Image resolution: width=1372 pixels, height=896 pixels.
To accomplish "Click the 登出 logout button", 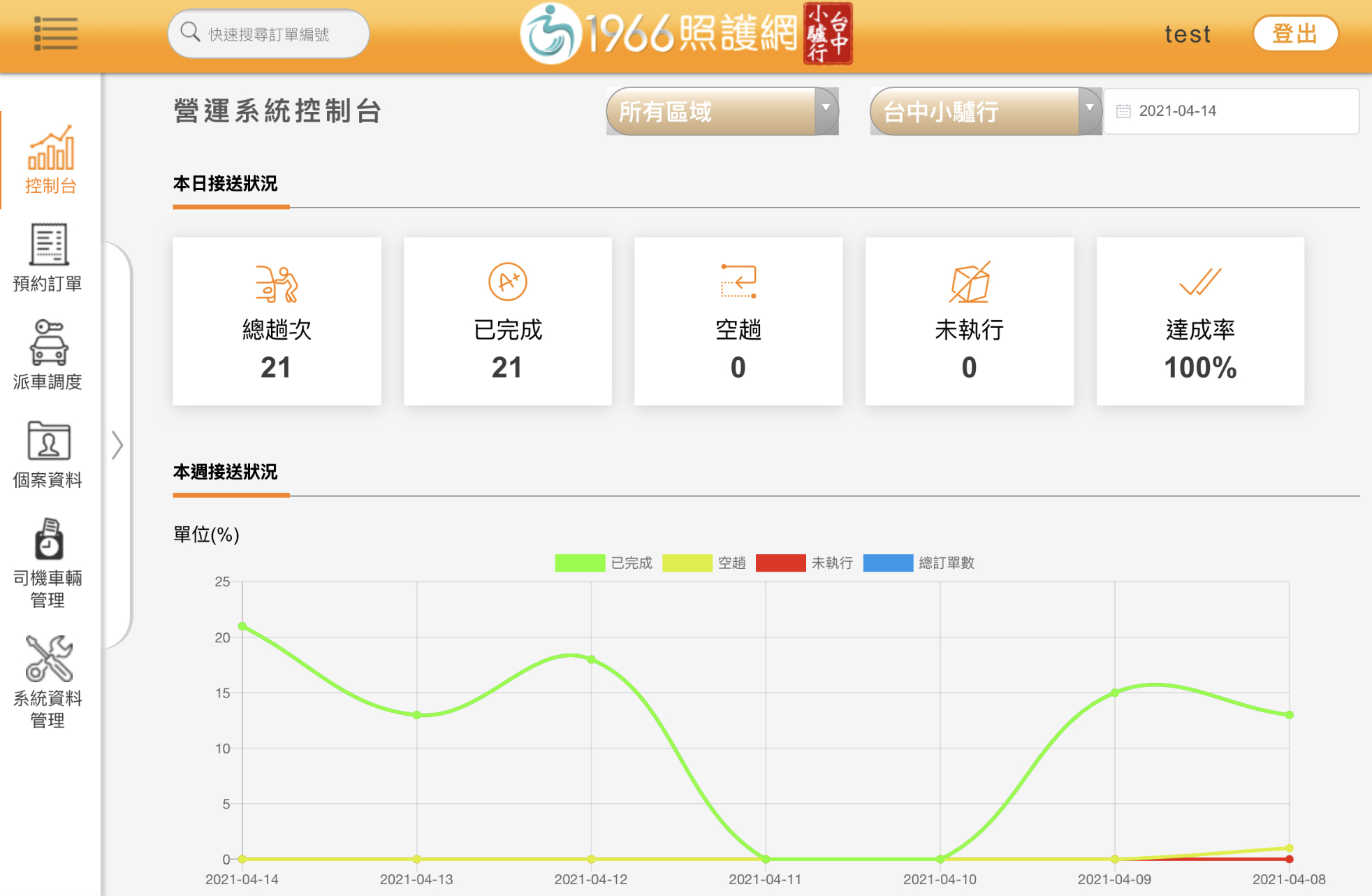I will [1294, 34].
